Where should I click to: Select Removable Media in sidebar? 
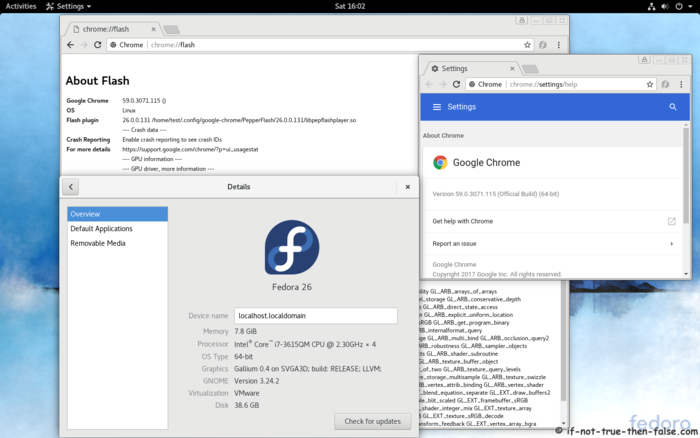(117, 243)
